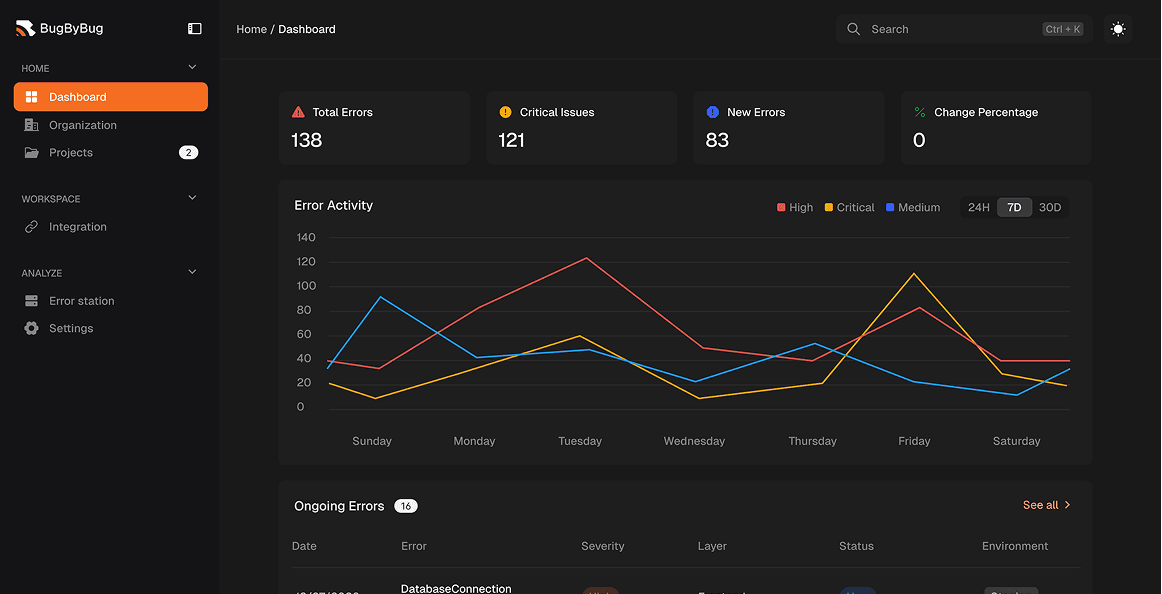Screen dimensions: 1162x594
Task: Collapse the WORKSPACE section chevron
Action: tap(192, 198)
